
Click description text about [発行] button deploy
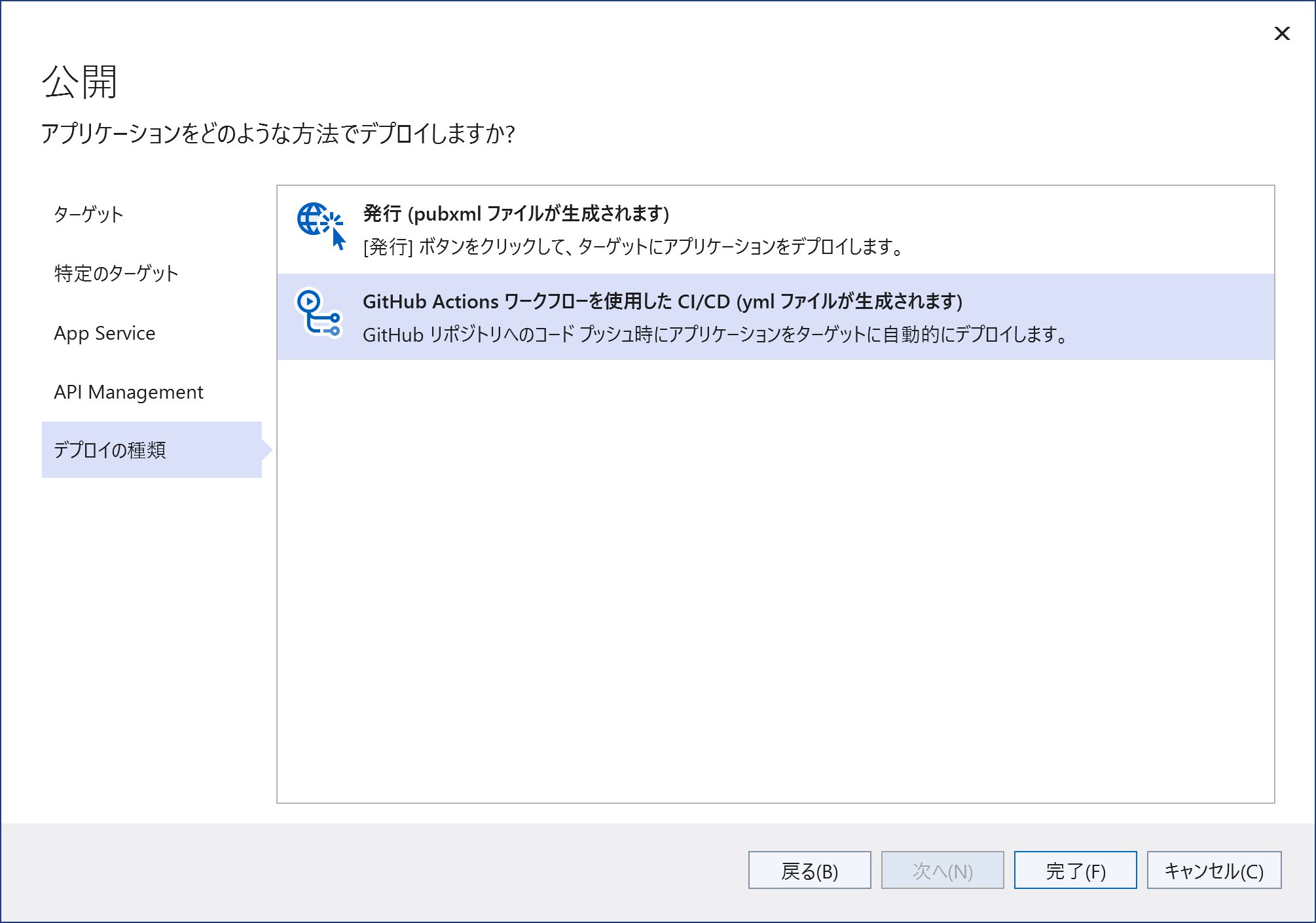[633, 247]
